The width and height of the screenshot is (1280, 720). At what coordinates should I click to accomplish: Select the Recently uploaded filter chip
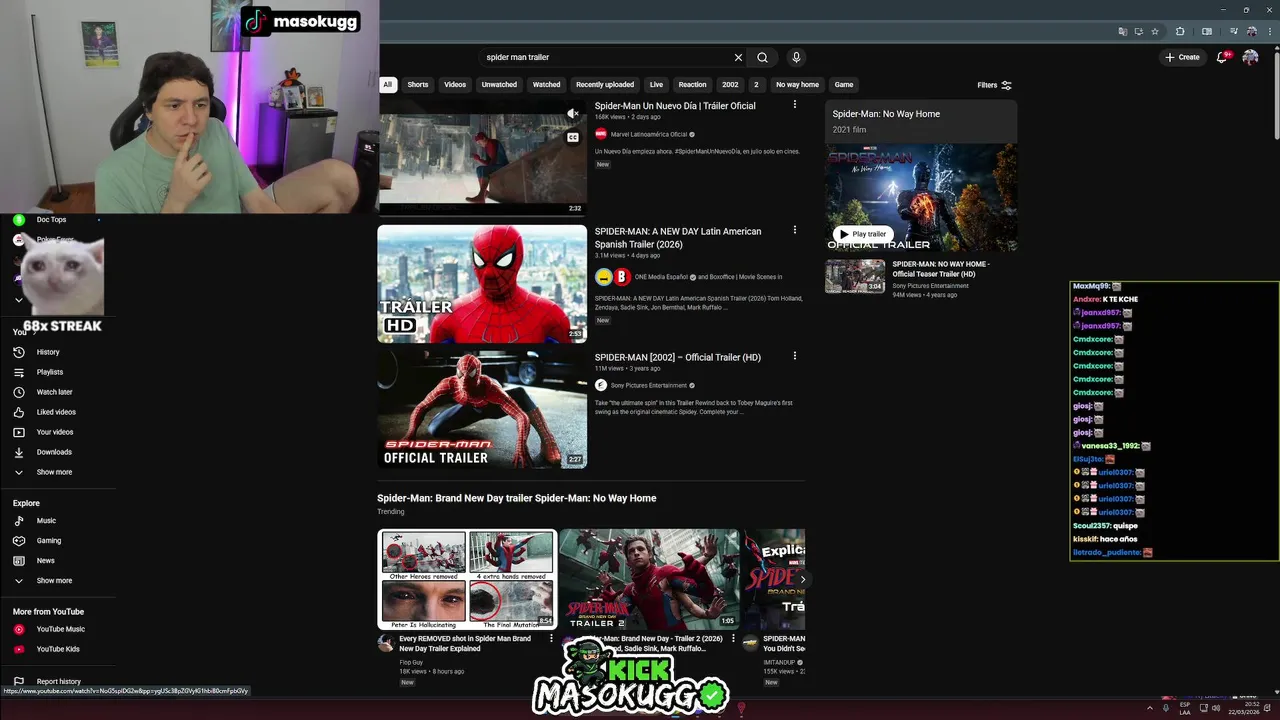click(x=605, y=85)
